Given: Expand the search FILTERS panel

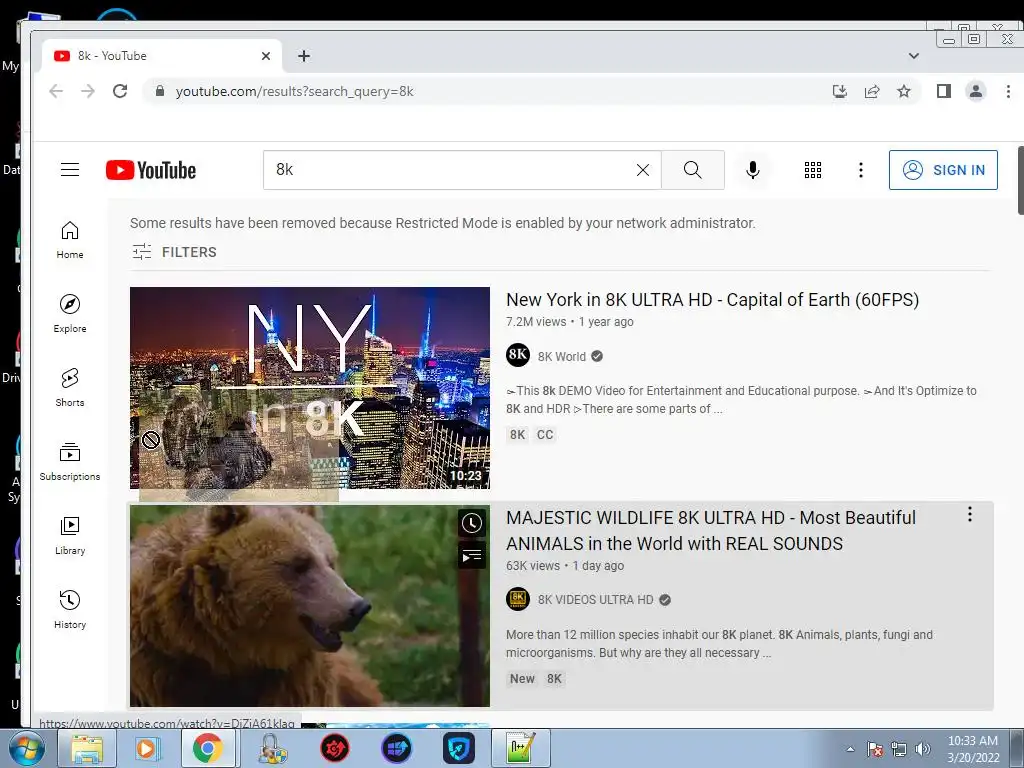Looking at the screenshot, I should [x=174, y=251].
